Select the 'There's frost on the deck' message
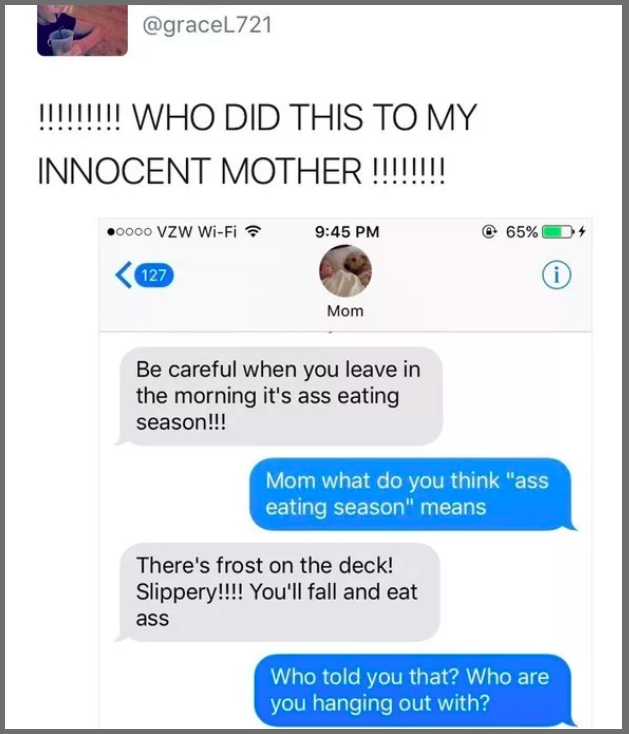Viewport: 629px width, 734px height. point(278,592)
